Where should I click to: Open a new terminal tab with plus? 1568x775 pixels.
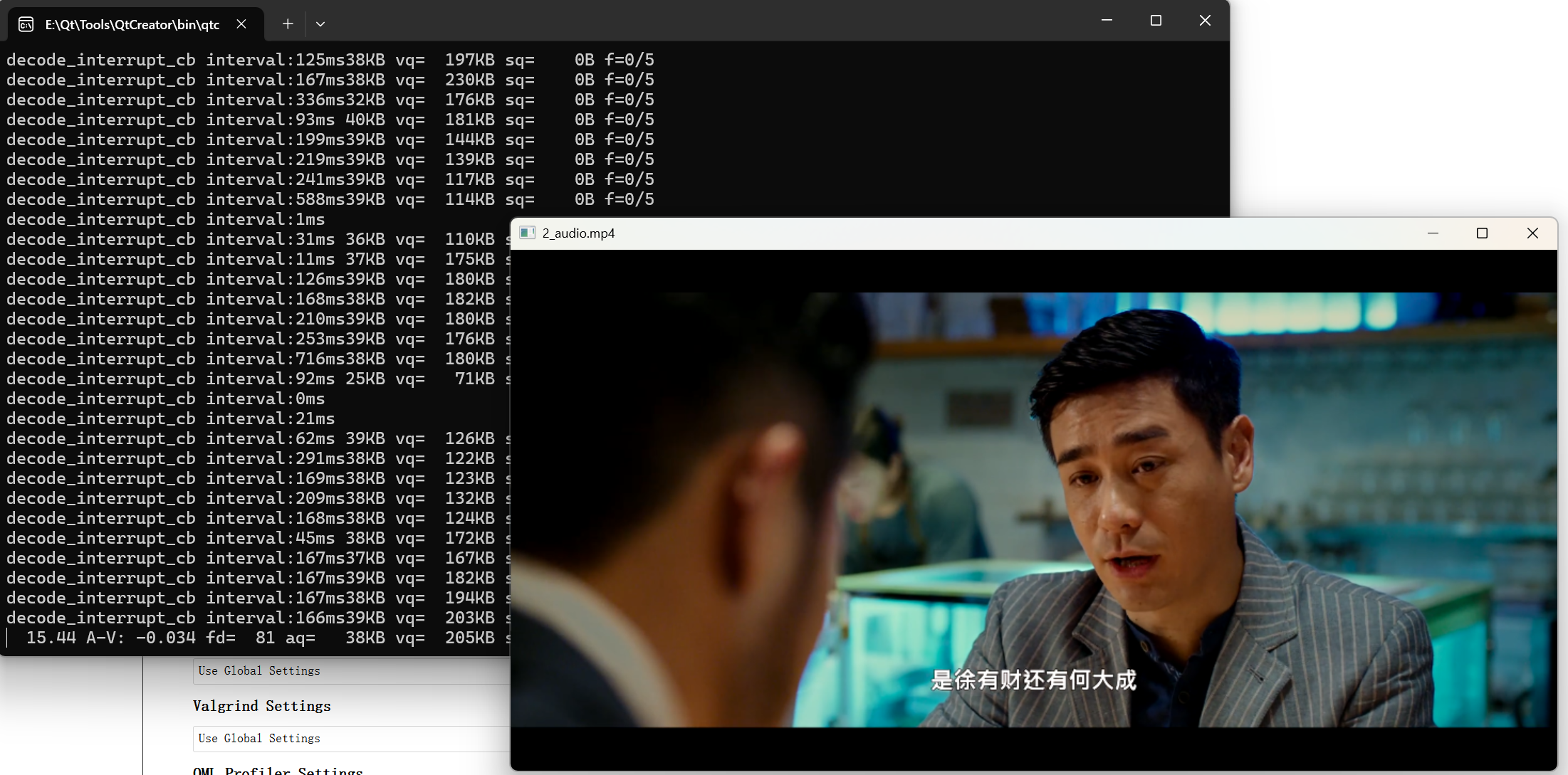288,24
